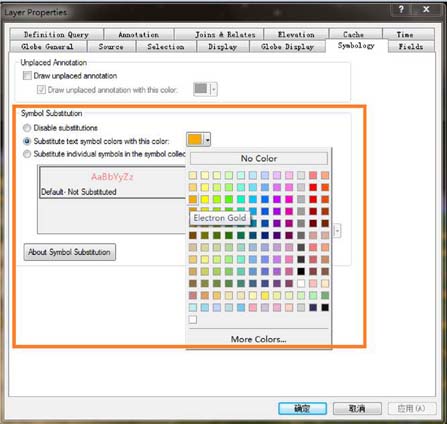Open the Globe Display tab
This screenshot has width=447, height=424.
(287, 47)
